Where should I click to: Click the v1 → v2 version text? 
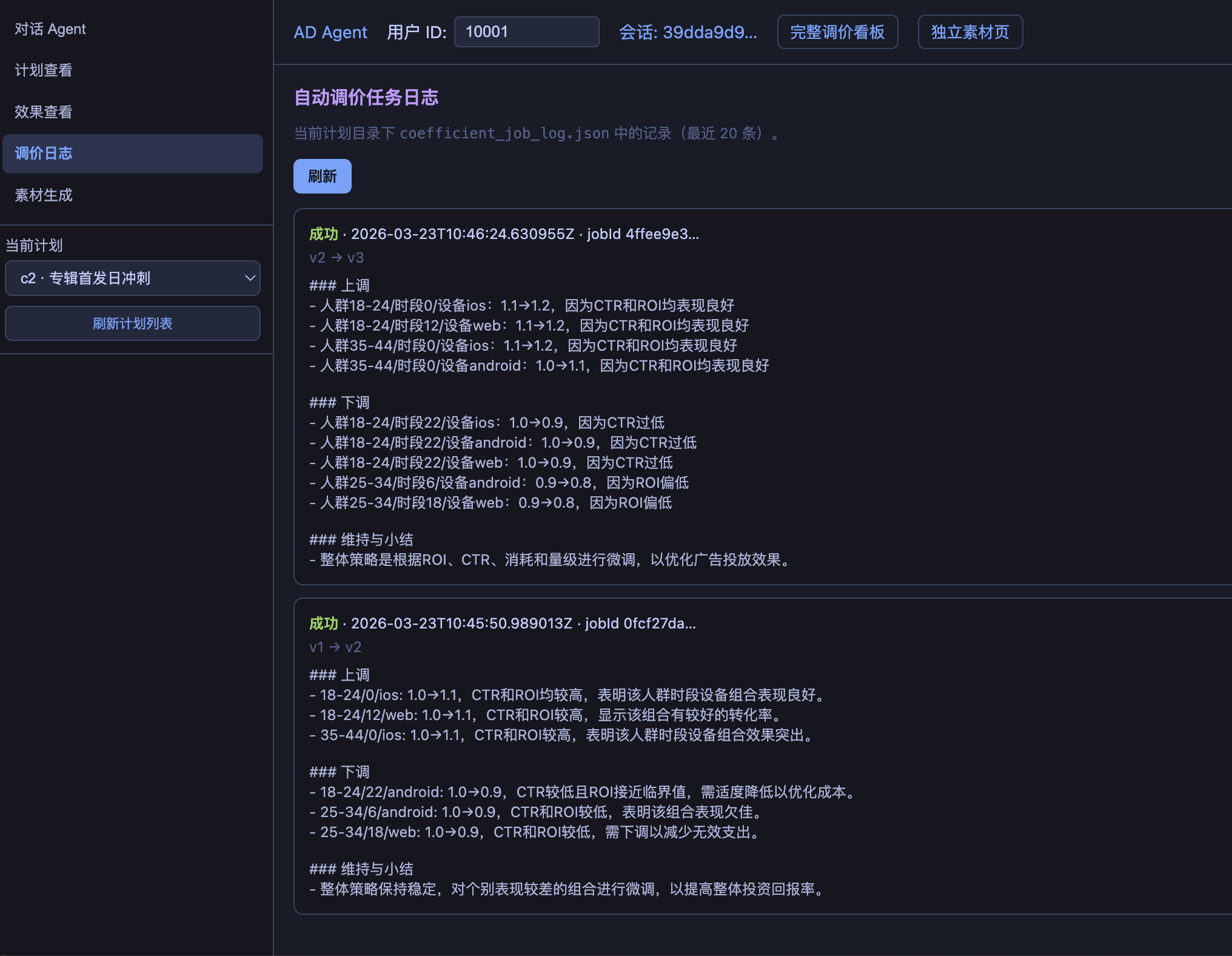click(x=335, y=647)
